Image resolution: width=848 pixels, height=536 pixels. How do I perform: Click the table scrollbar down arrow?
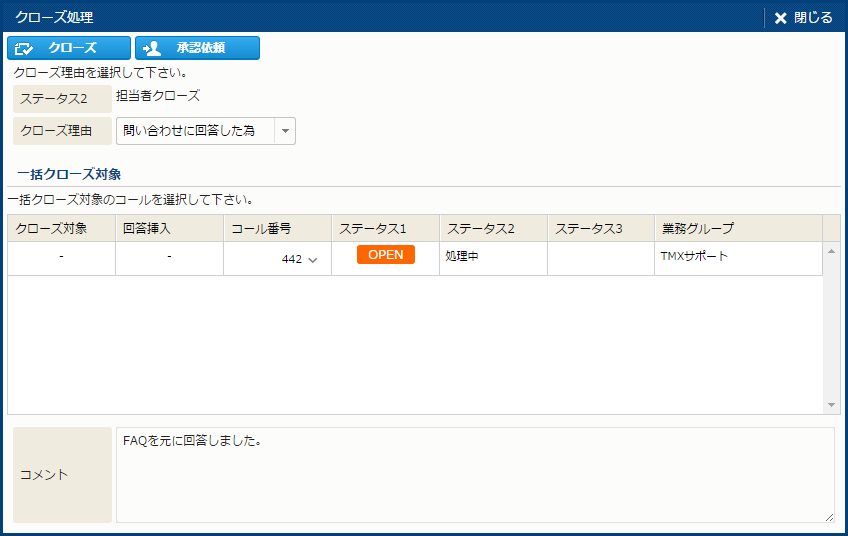click(832, 405)
